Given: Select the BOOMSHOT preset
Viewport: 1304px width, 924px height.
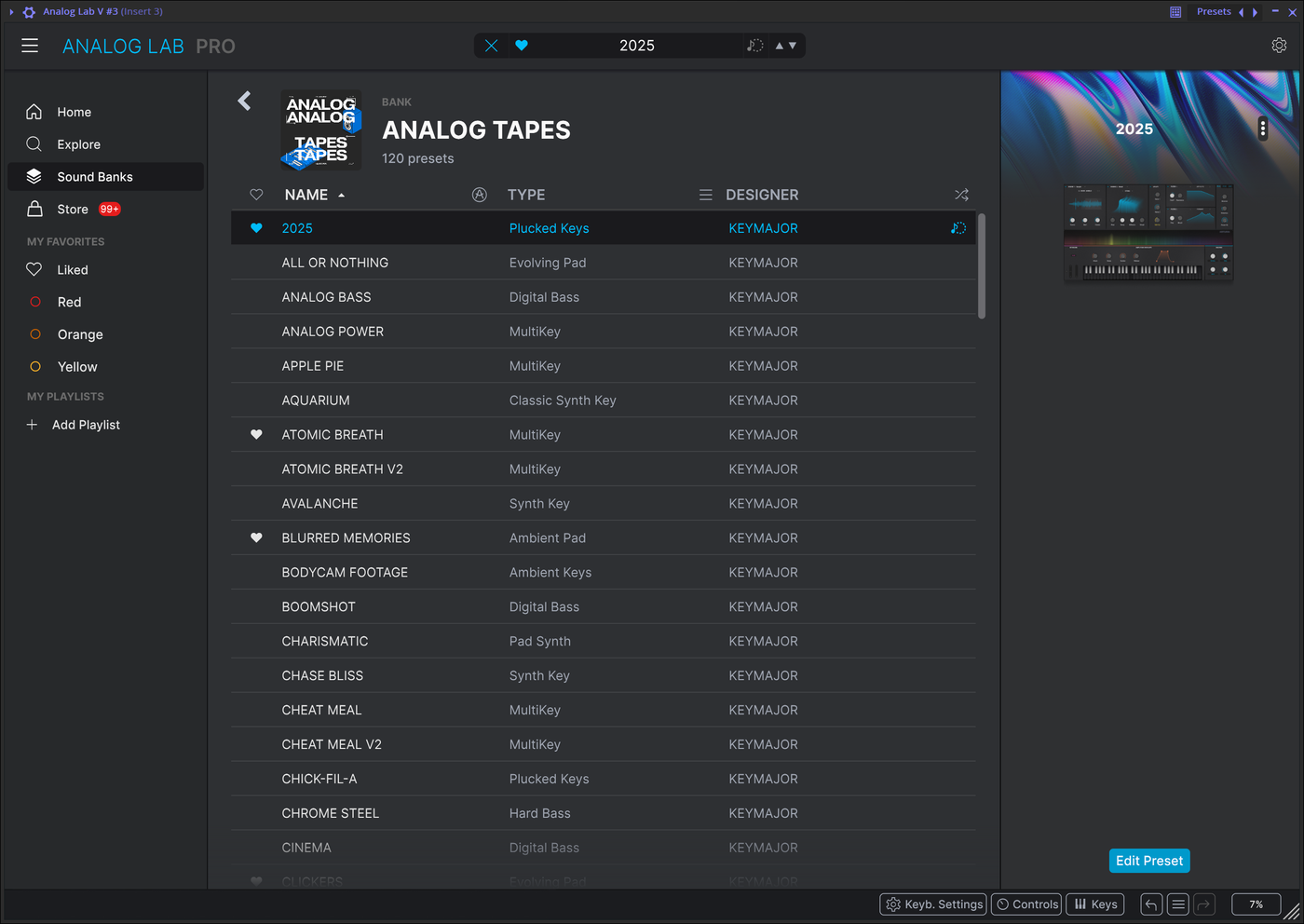Looking at the screenshot, I should pos(604,607).
